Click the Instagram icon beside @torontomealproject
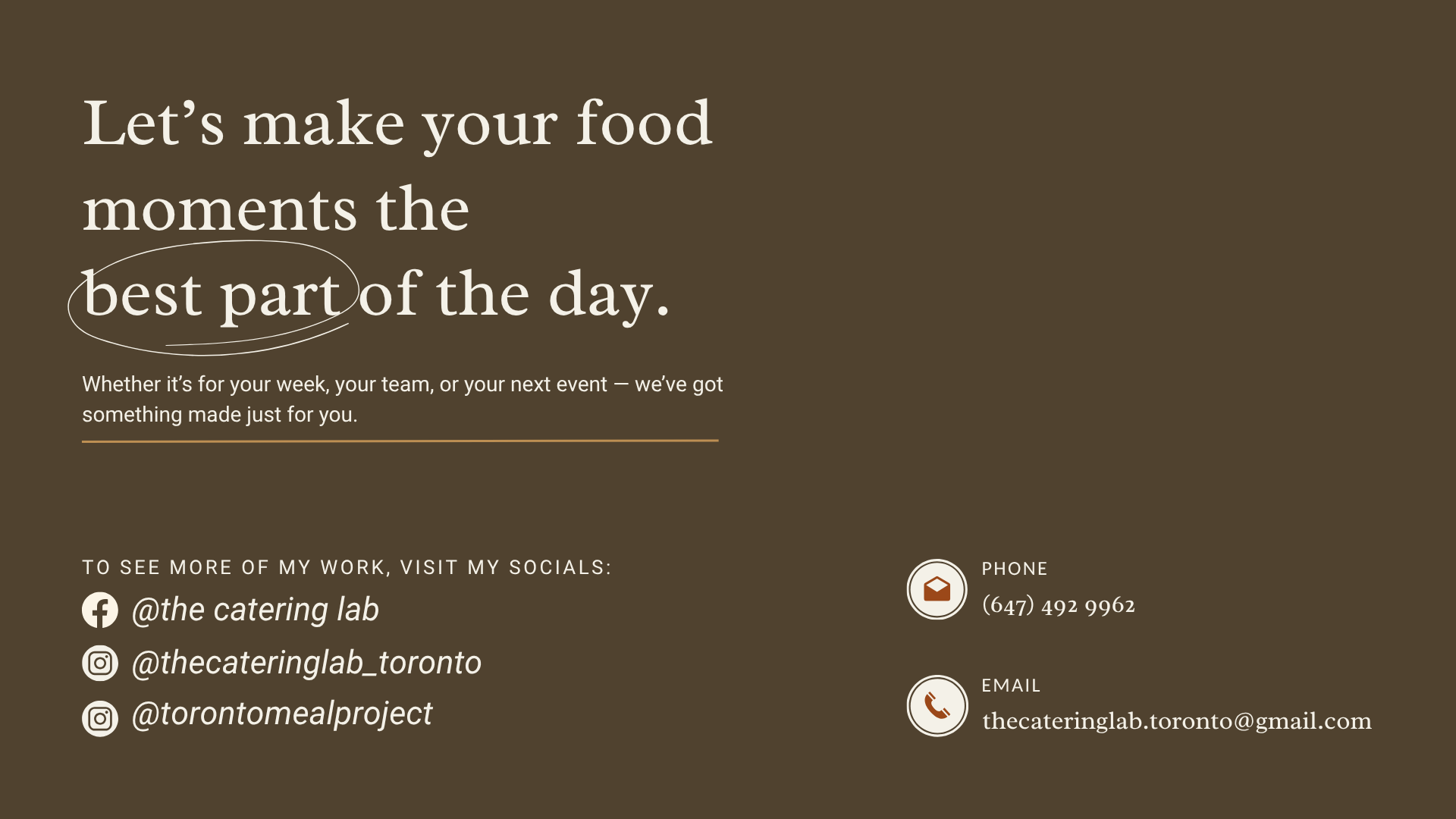1456x819 pixels. (100, 718)
